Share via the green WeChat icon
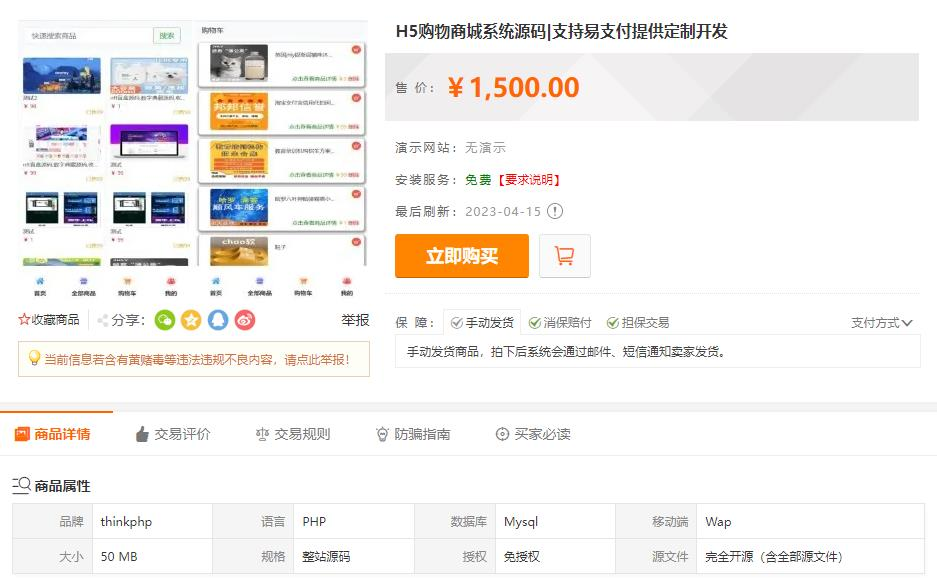937x578 pixels. 165,320
